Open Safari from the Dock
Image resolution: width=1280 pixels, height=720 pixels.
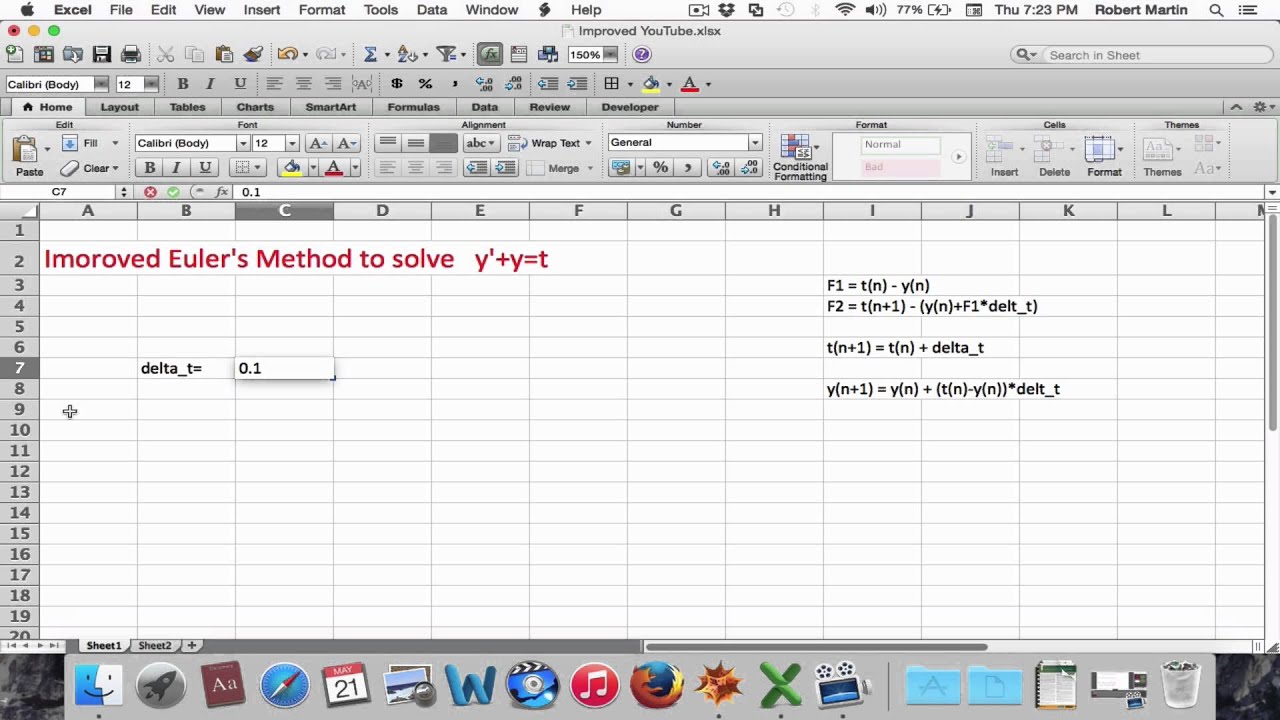[285, 686]
